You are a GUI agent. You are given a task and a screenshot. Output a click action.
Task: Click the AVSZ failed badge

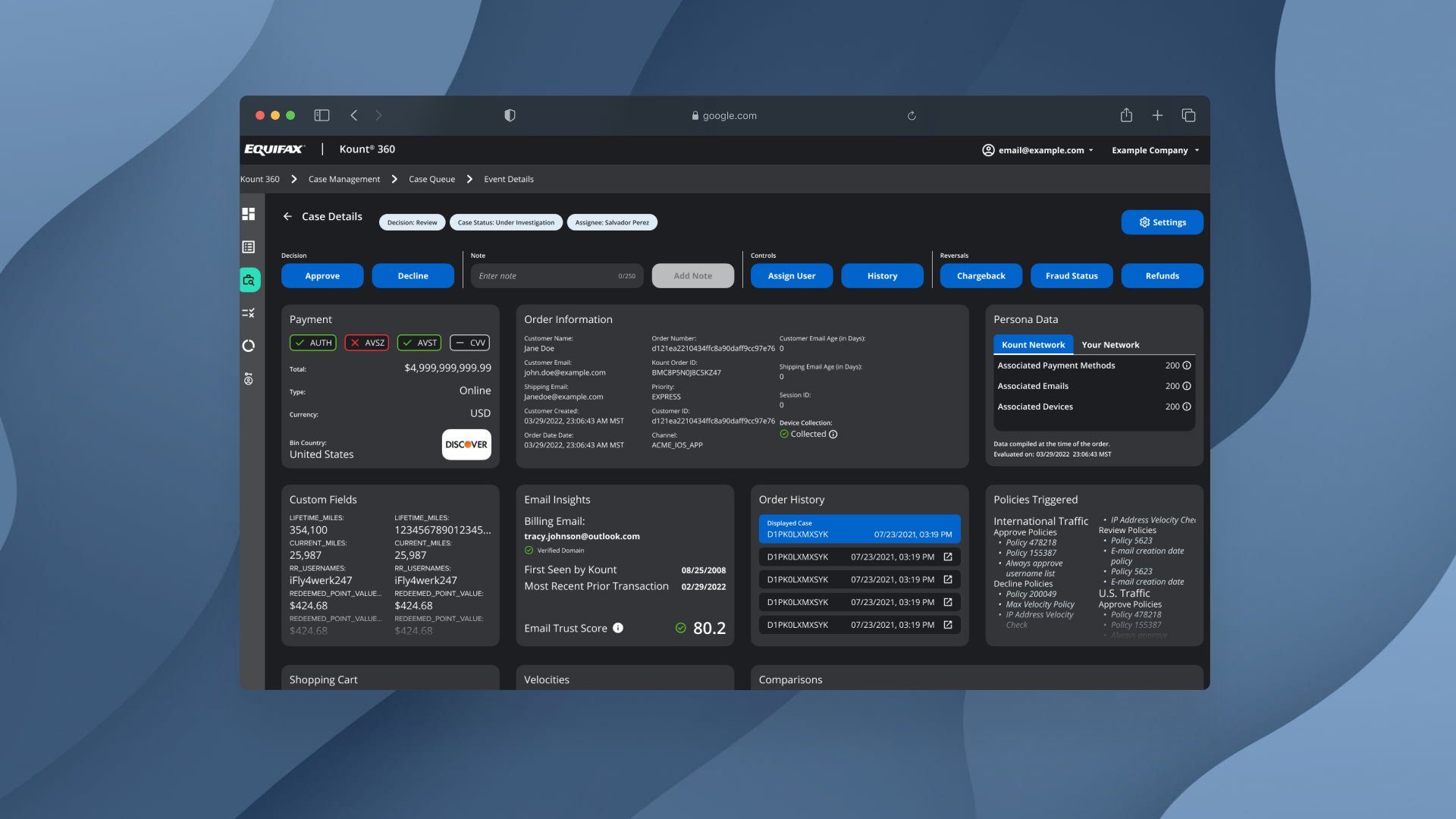tap(367, 343)
